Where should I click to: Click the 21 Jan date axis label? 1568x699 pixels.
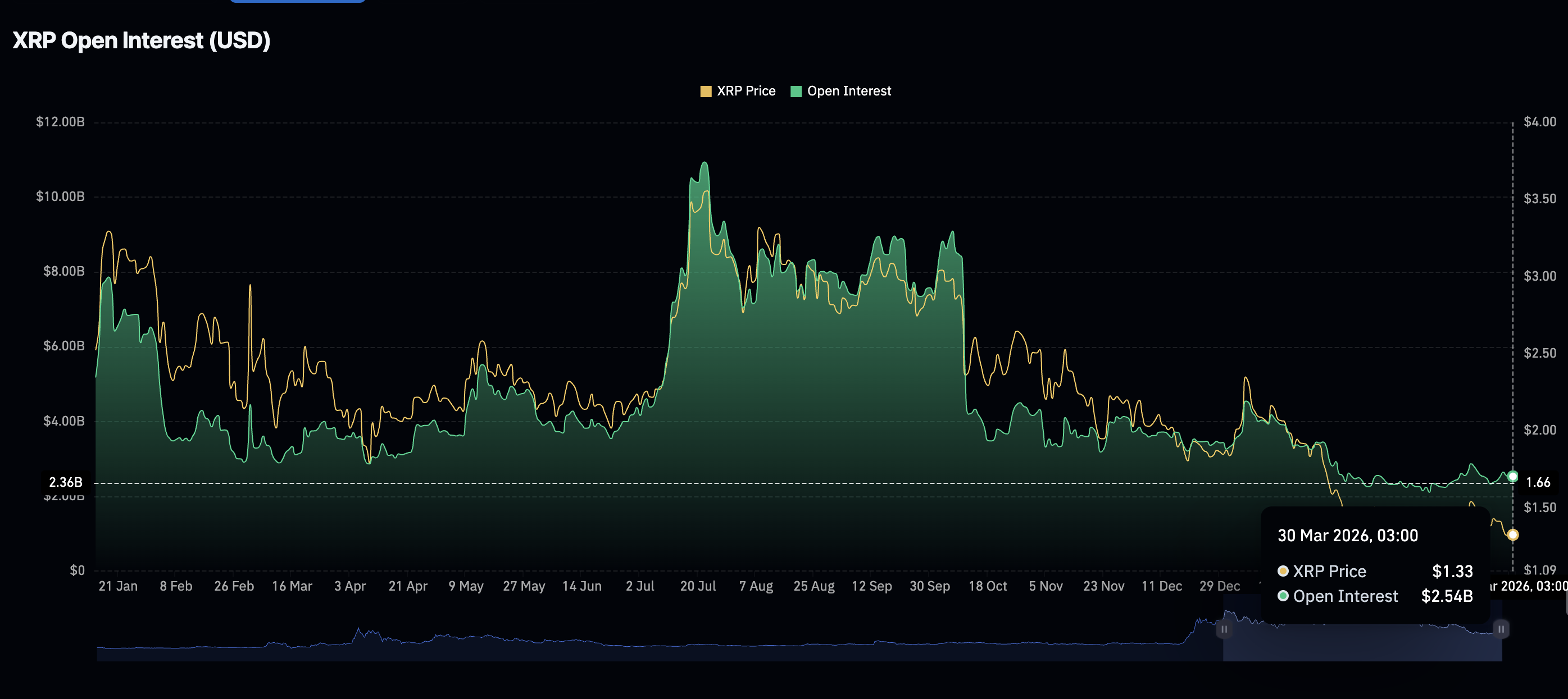[118, 586]
